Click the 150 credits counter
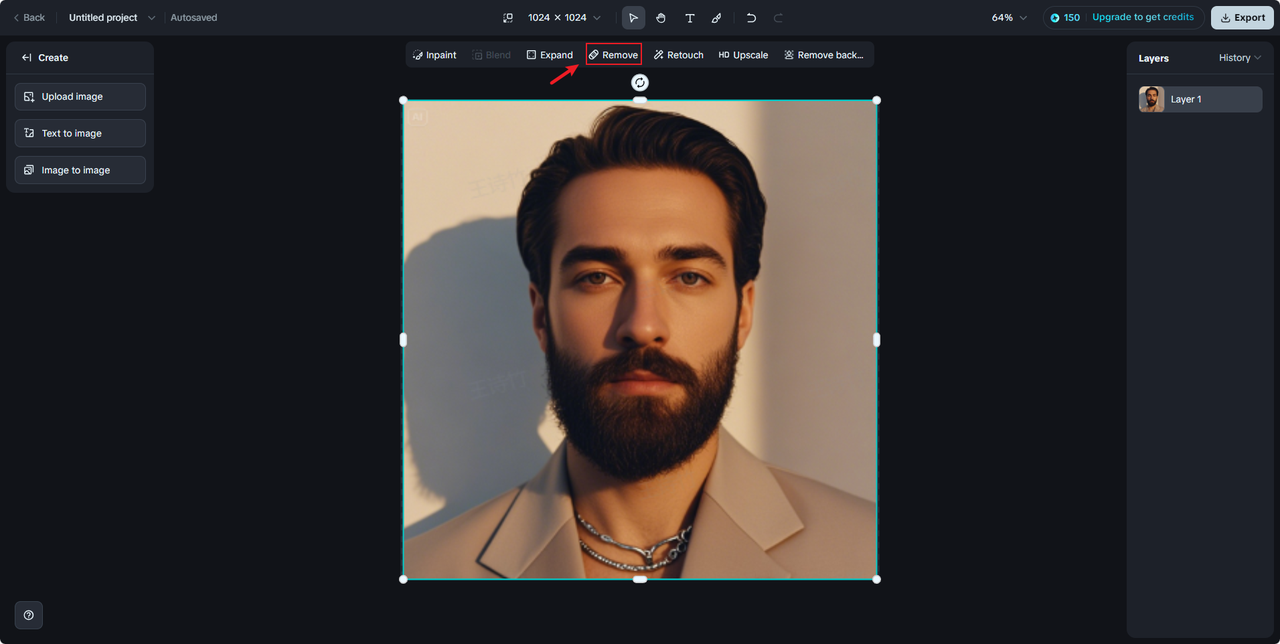Screen dimensions: 1280x644 pos(1065,18)
